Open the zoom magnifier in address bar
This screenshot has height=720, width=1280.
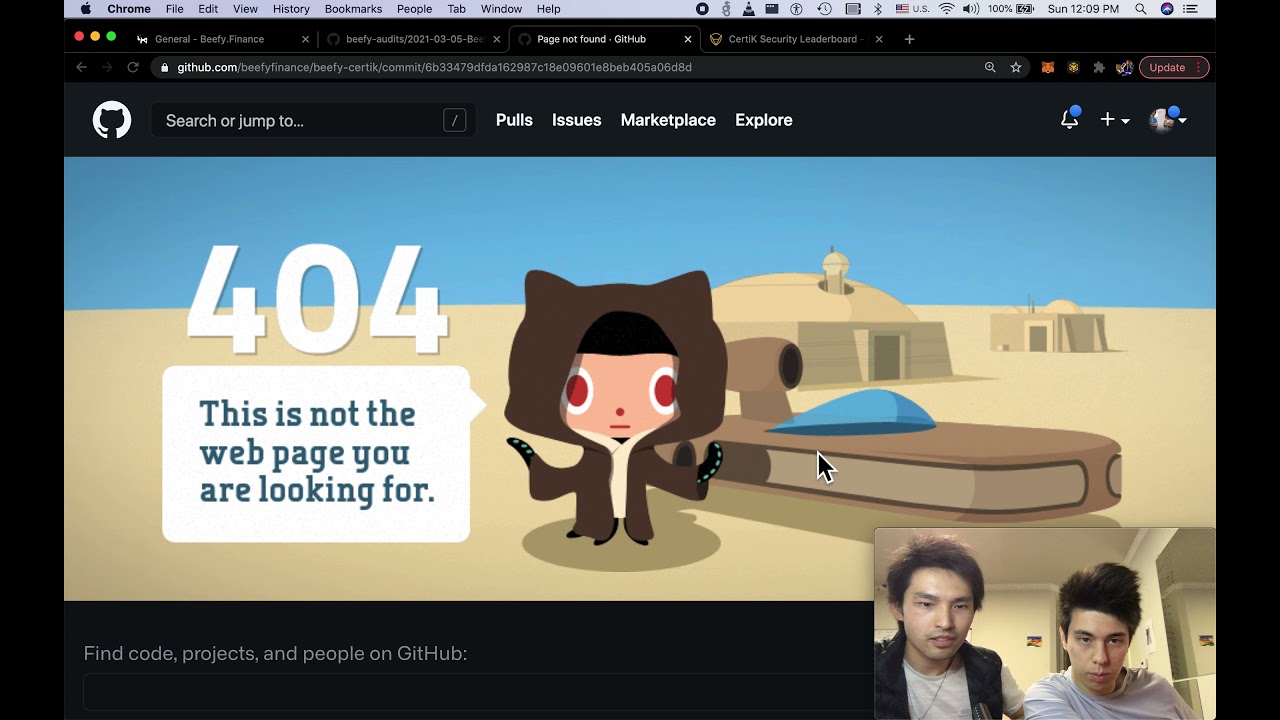(990, 67)
